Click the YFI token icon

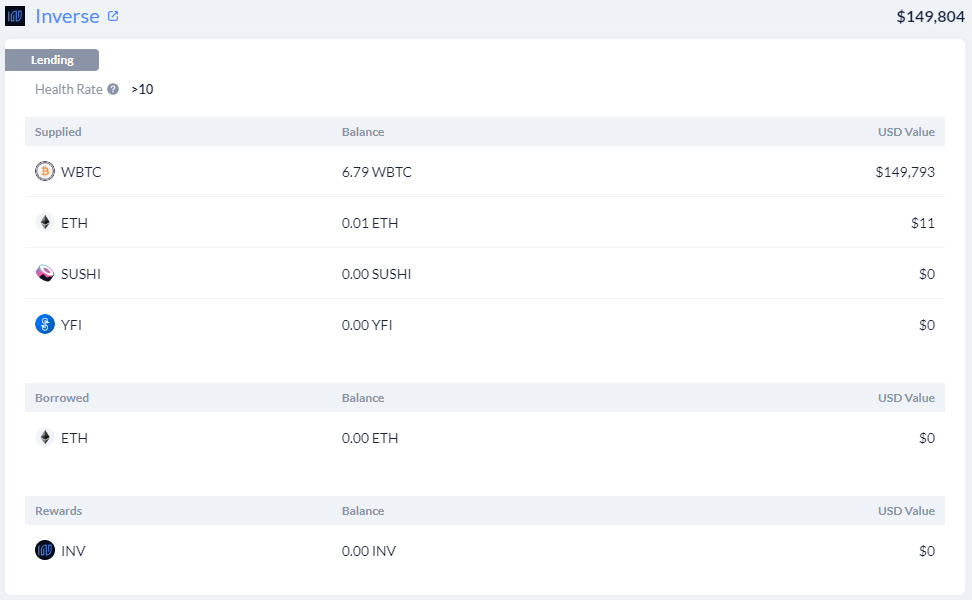click(45, 324)
